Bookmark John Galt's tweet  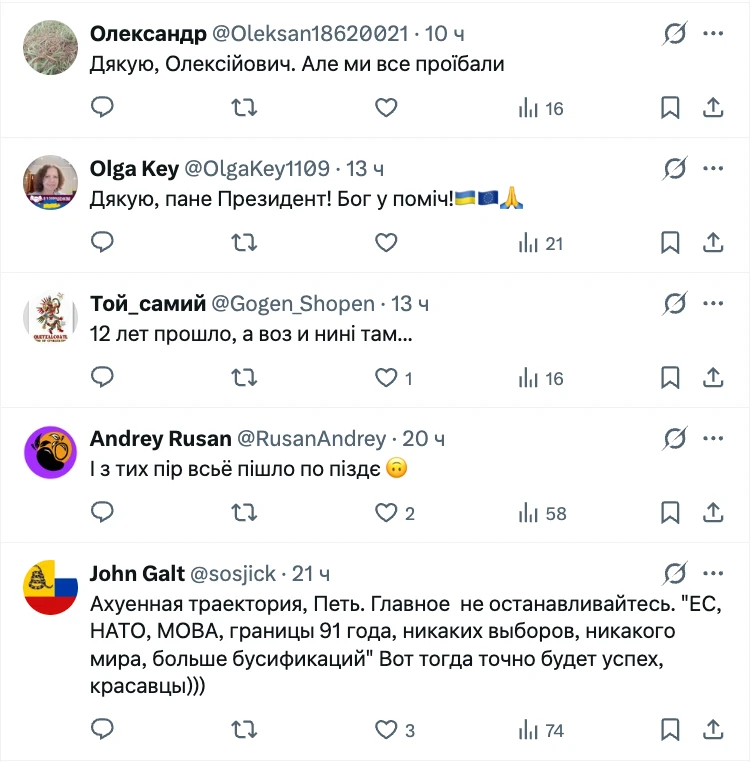[x=670, y=729]
